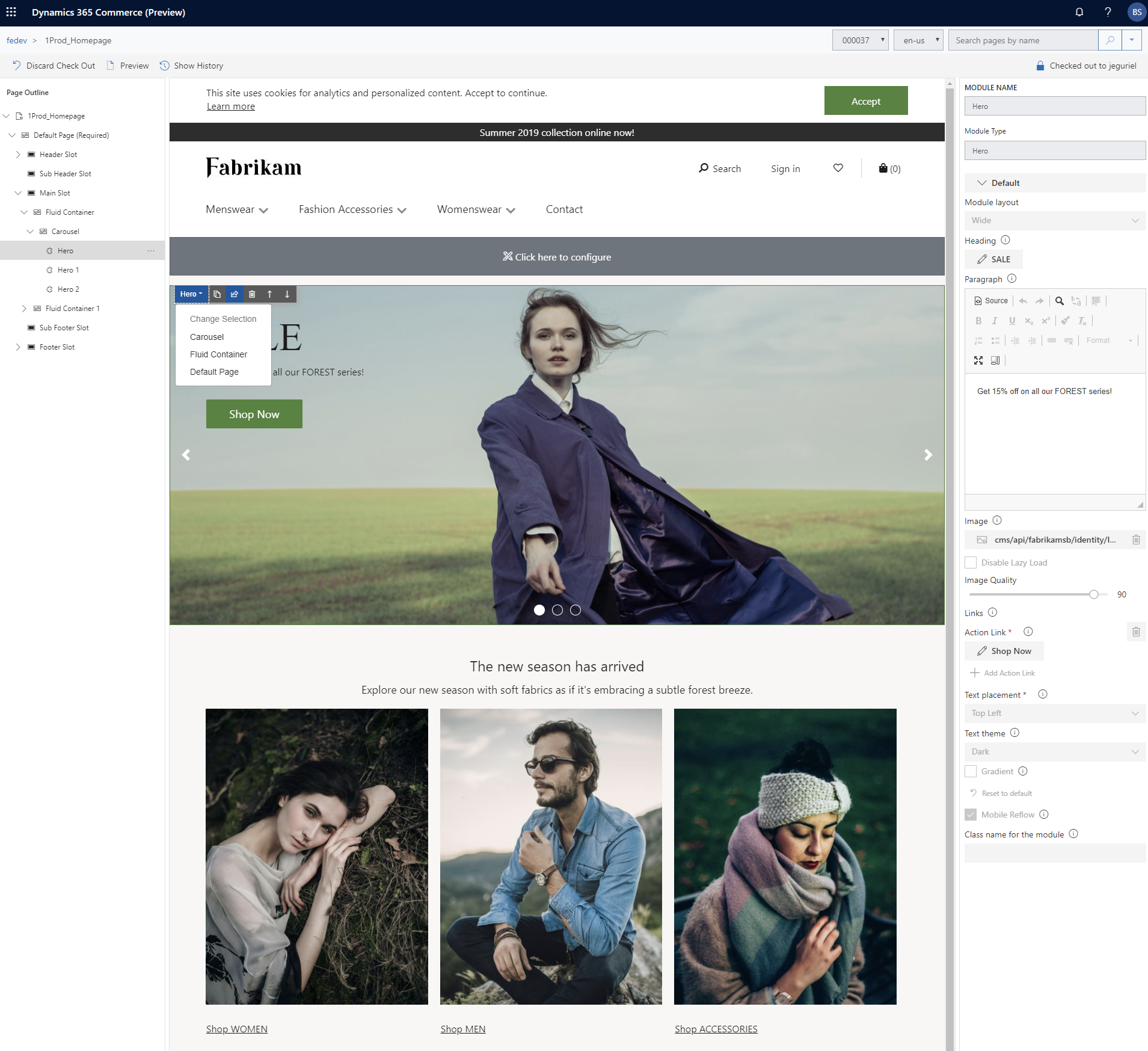Expand Fluid Container 1 in outline
Viewport: 1148px width, 1051px height.
click(24, 309)
